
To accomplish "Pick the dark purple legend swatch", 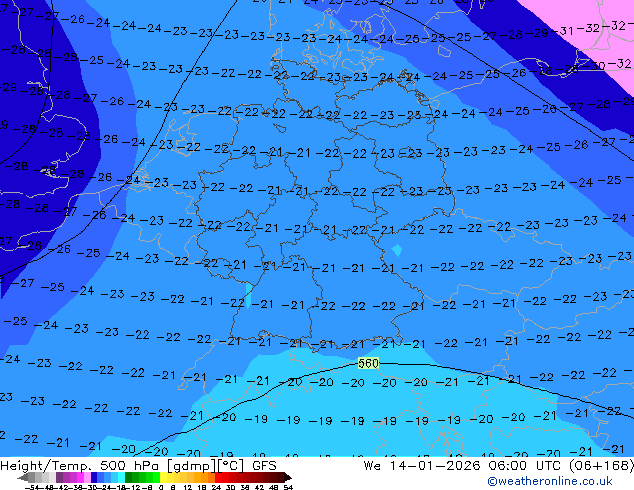I will coord(59,478).
